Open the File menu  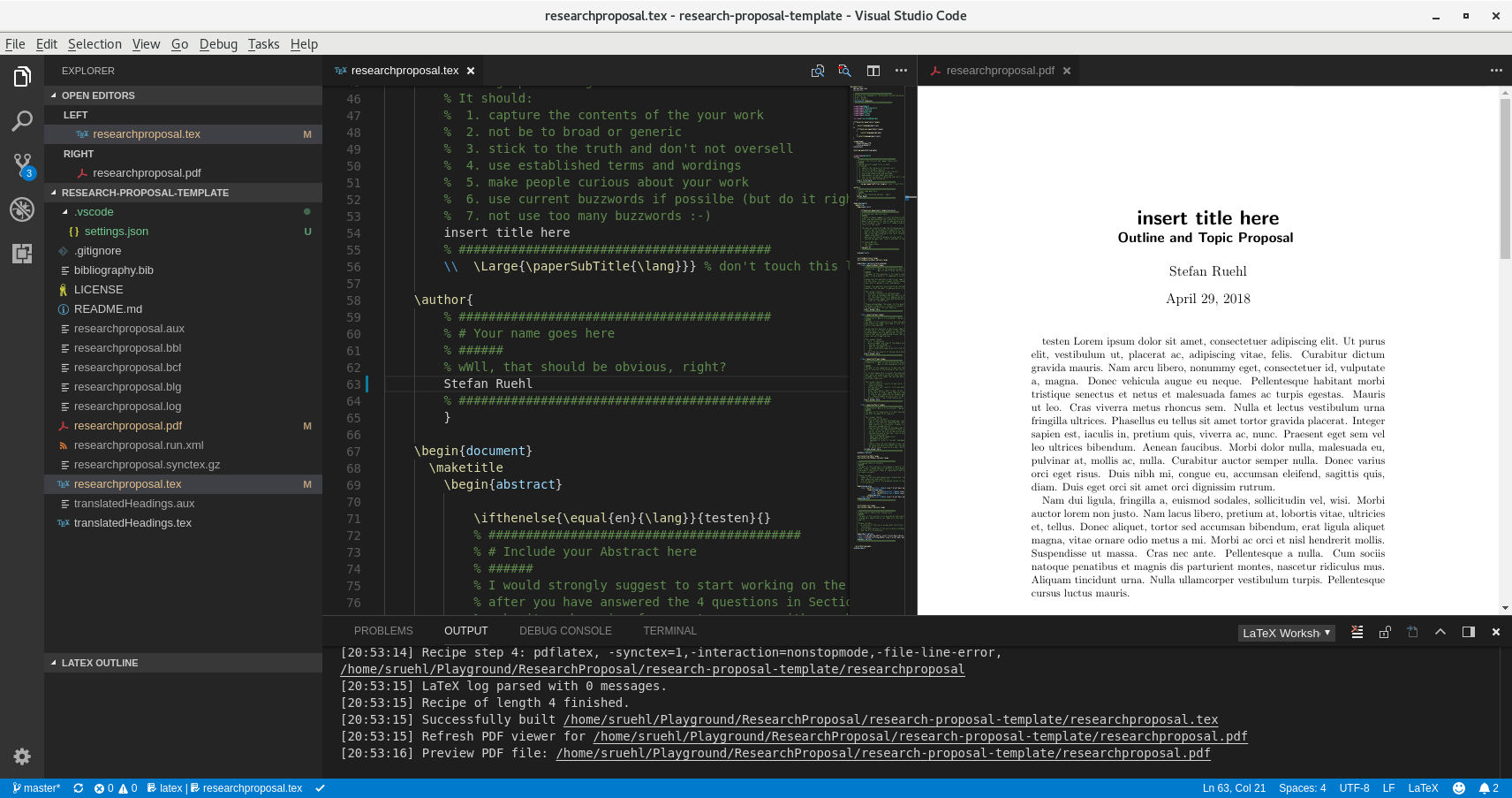[x=15, y=44]
